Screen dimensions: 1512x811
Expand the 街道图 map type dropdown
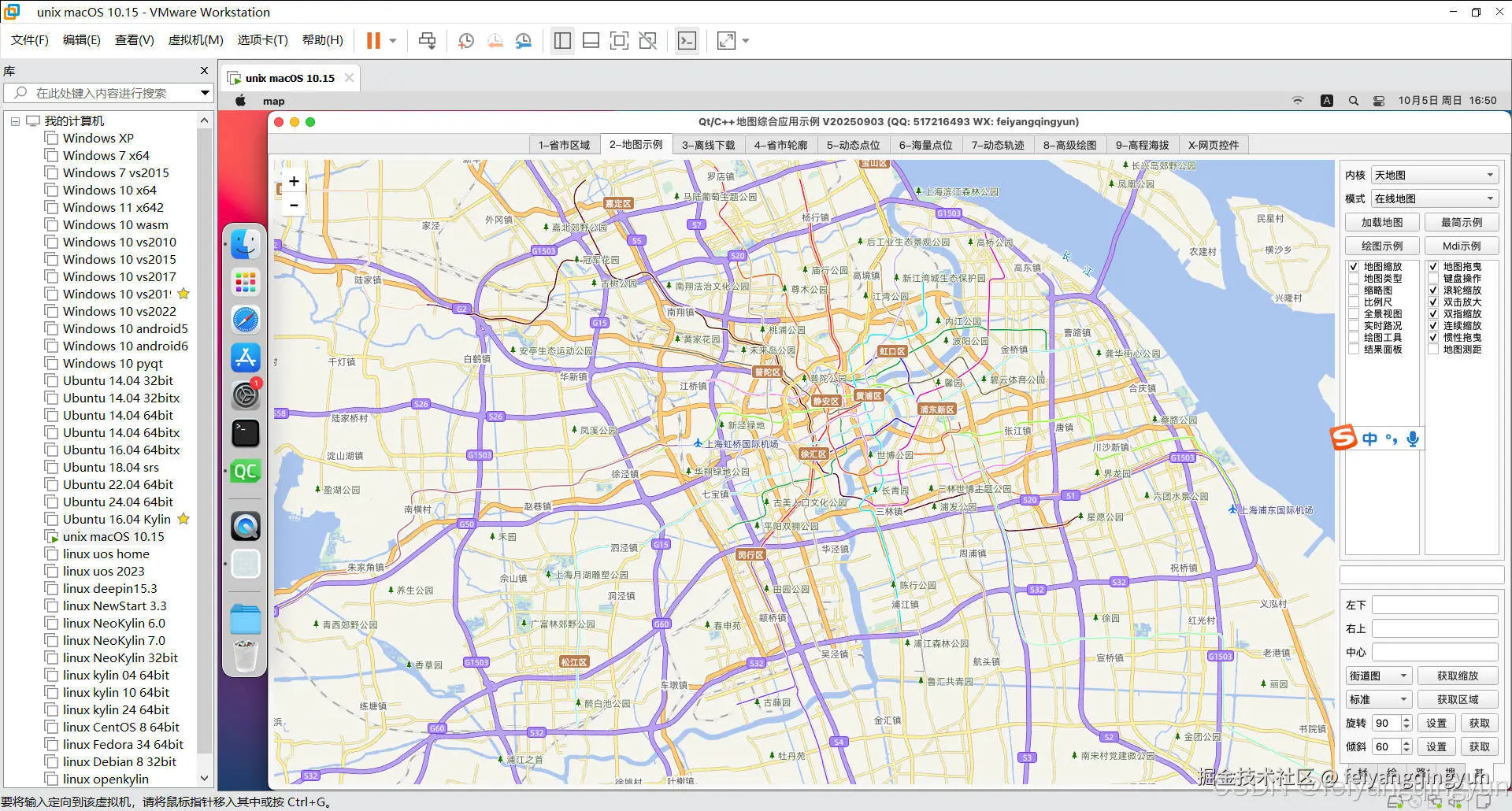point(1378,676)
